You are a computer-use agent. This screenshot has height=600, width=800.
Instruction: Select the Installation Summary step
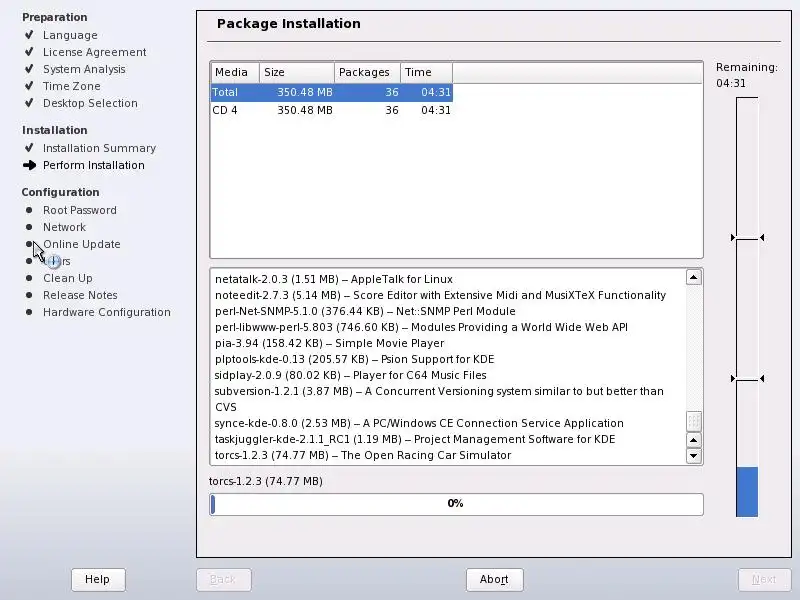click(x=99, y=148)
